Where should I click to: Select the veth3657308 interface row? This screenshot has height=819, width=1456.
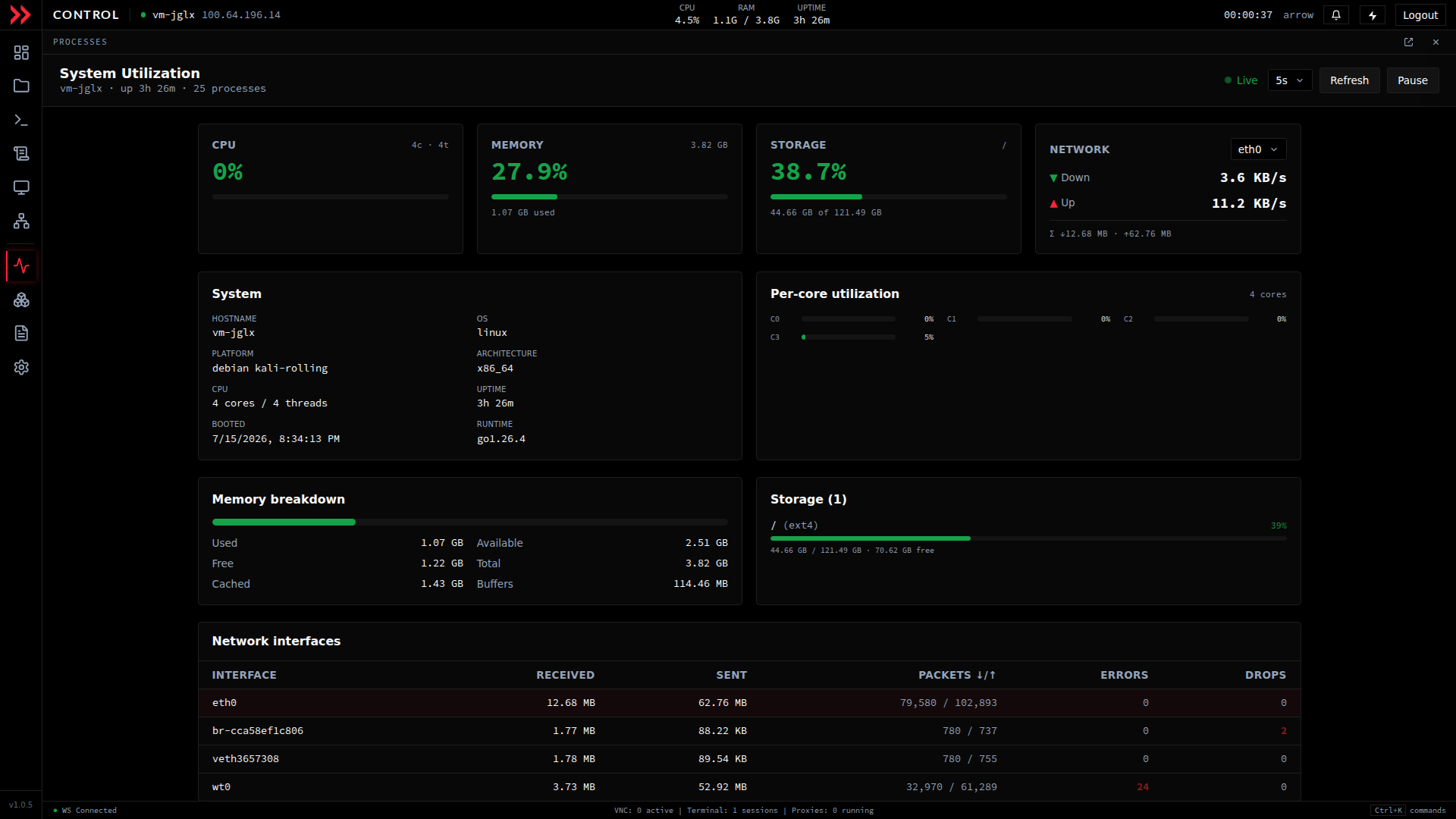pyautogui.click(x=749, y=759)
